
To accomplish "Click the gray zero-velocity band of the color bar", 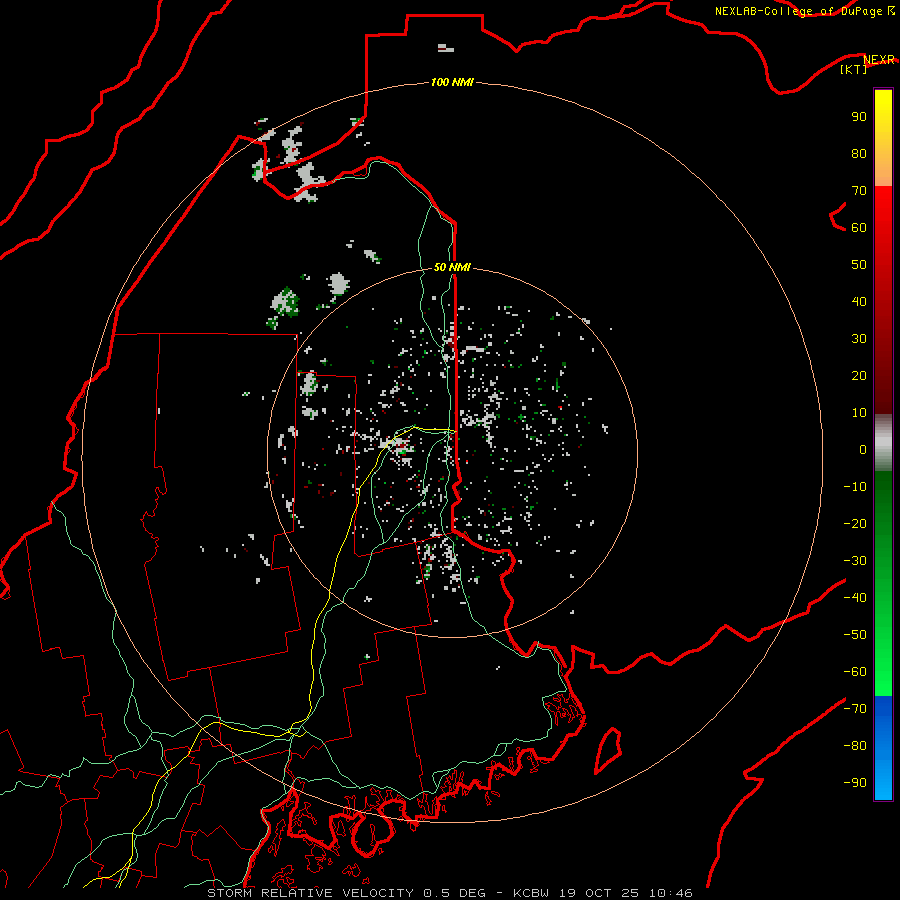I will point(883,443).
